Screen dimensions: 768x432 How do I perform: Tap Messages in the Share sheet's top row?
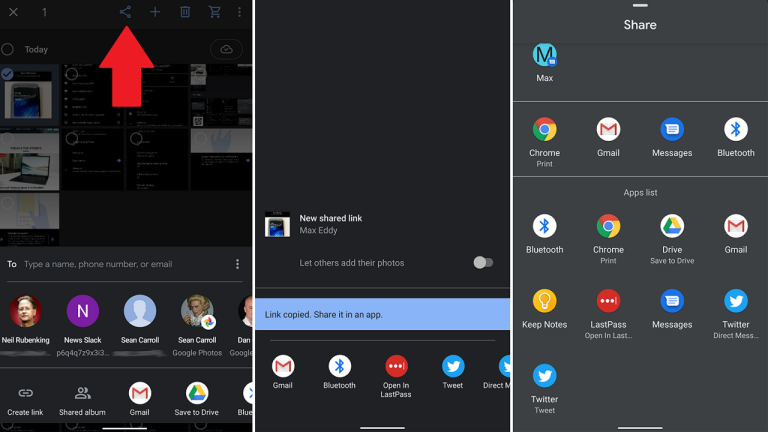pos(672,137)
